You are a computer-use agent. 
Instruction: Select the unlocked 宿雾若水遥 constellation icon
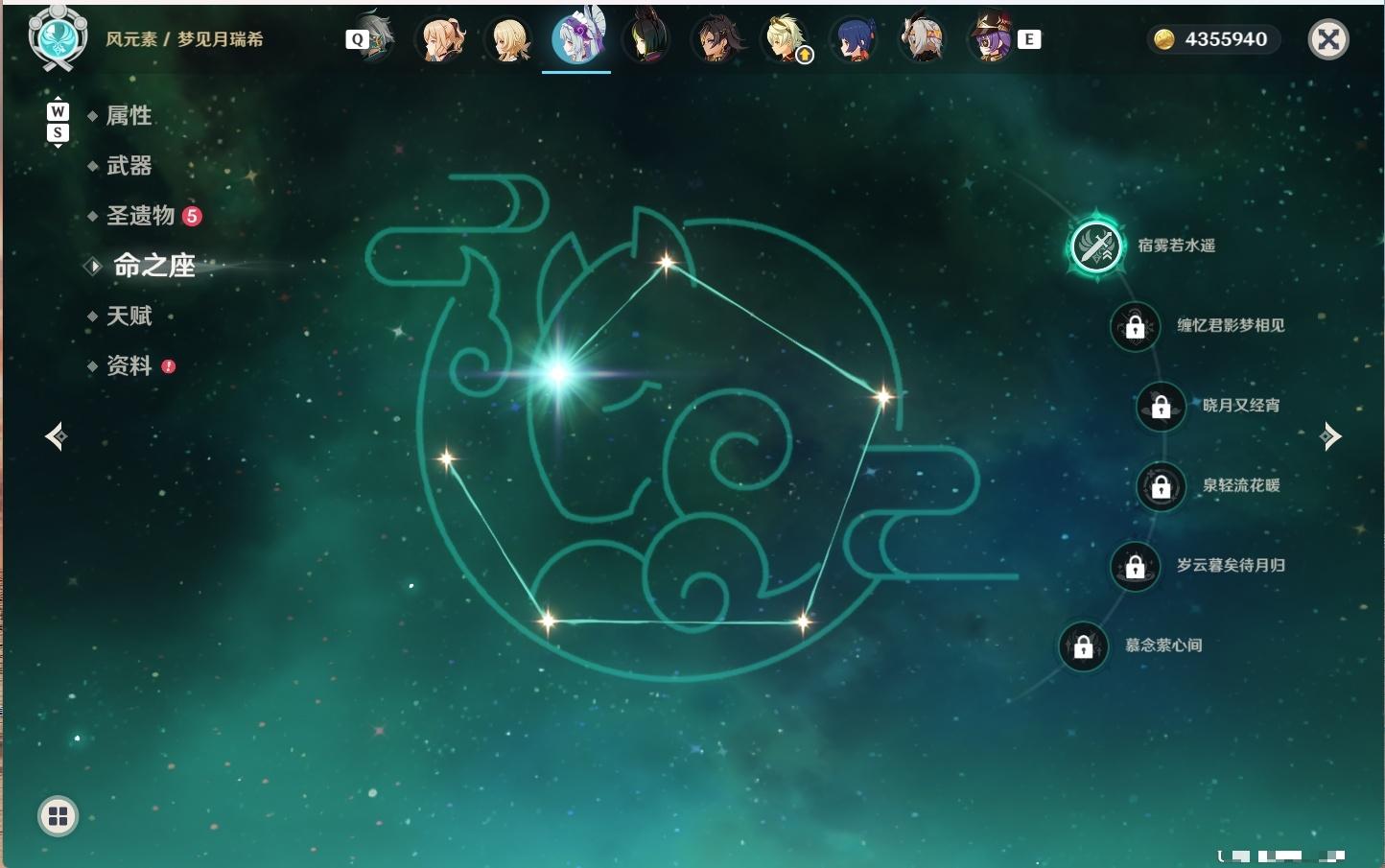pos(1095,246)
